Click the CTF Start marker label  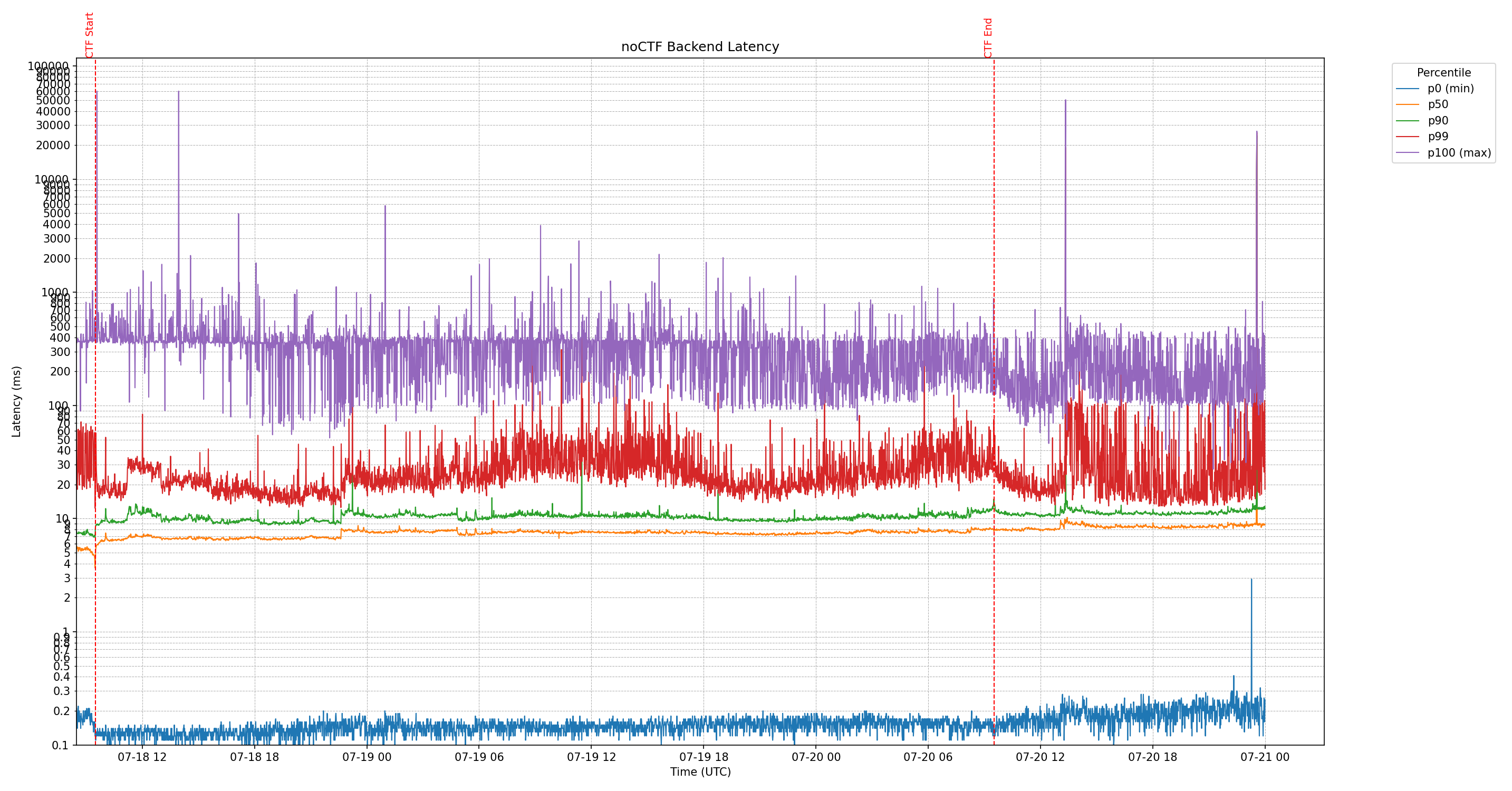pyautogui.click(x=90, y=35)
